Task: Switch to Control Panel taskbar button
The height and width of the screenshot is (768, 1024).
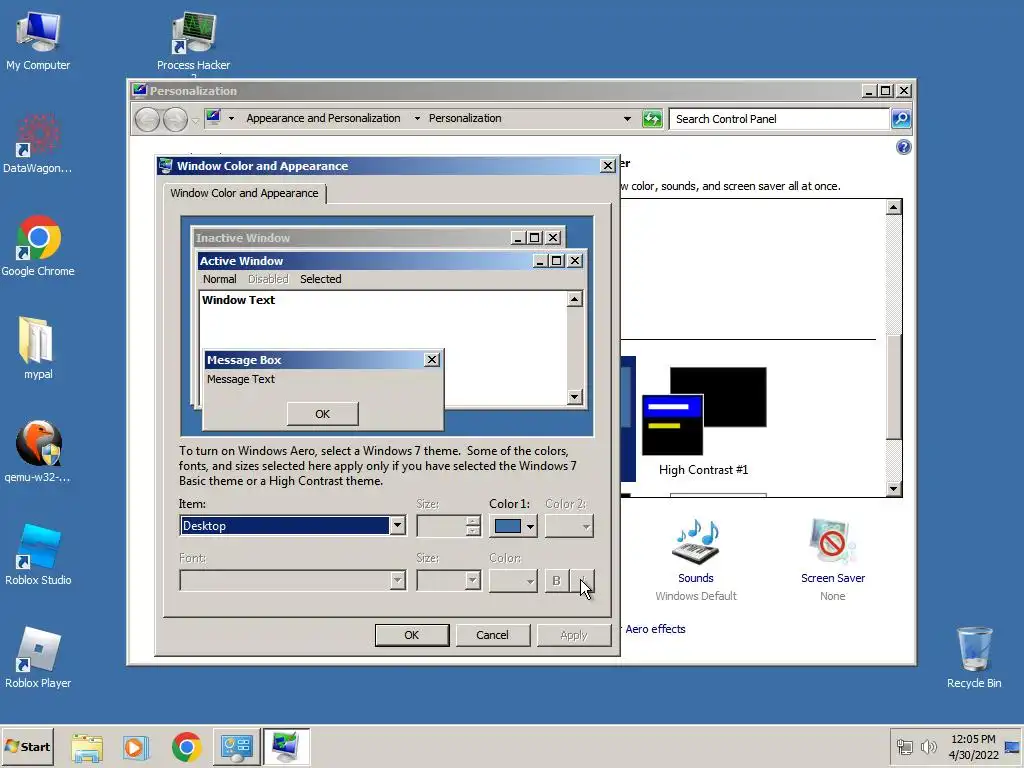Action: pyautogui.click(x=236, y=747)
